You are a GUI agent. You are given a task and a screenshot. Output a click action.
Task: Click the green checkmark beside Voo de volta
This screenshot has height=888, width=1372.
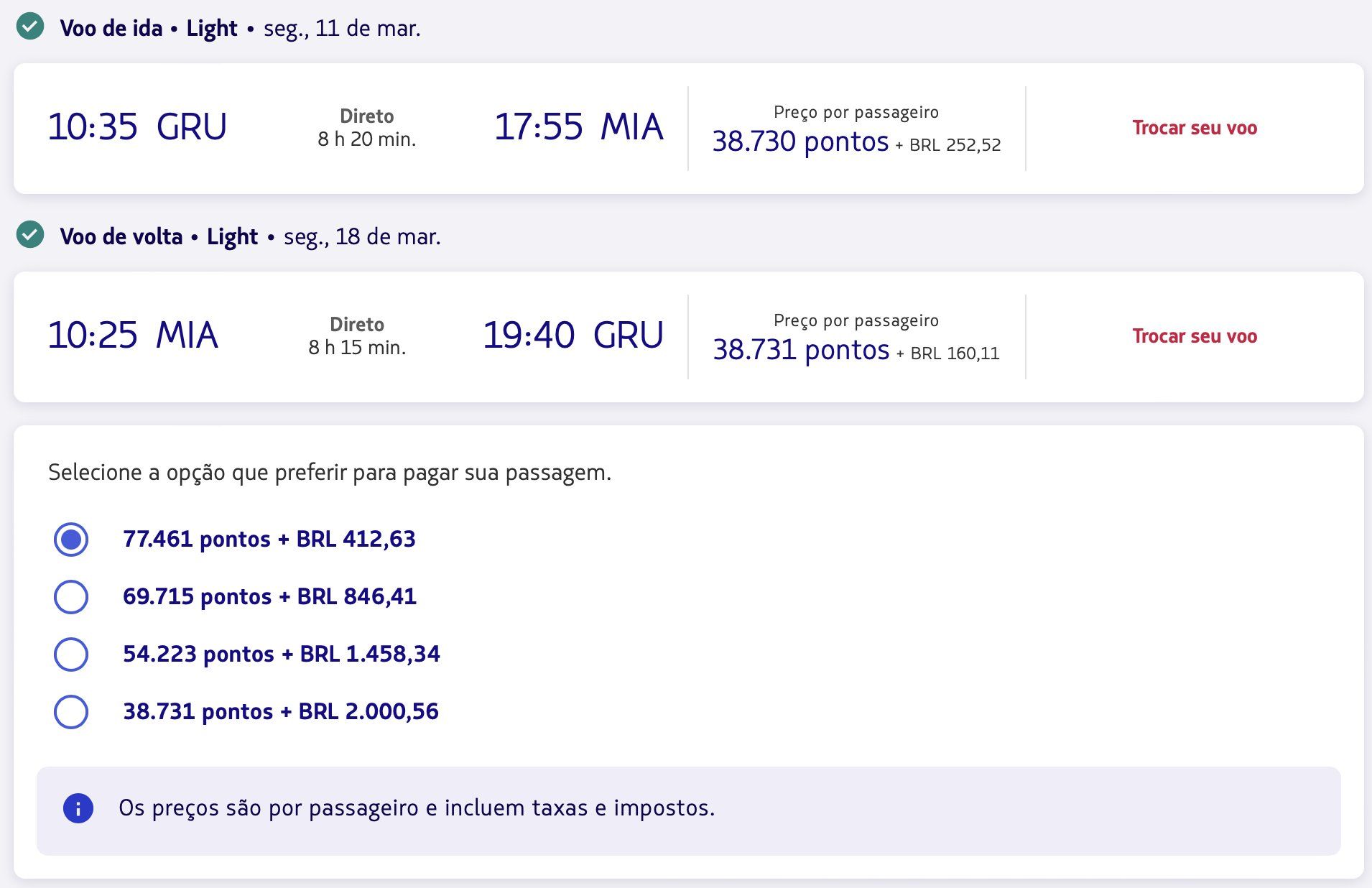[30, 235]
